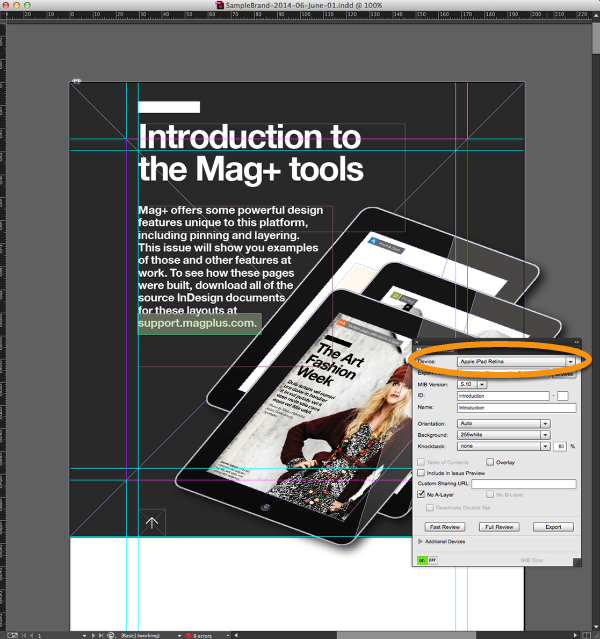600x639 pixels.
Task: Open the Device dropdown showing Apple iPad Retina
Action: tap(516, 361)
